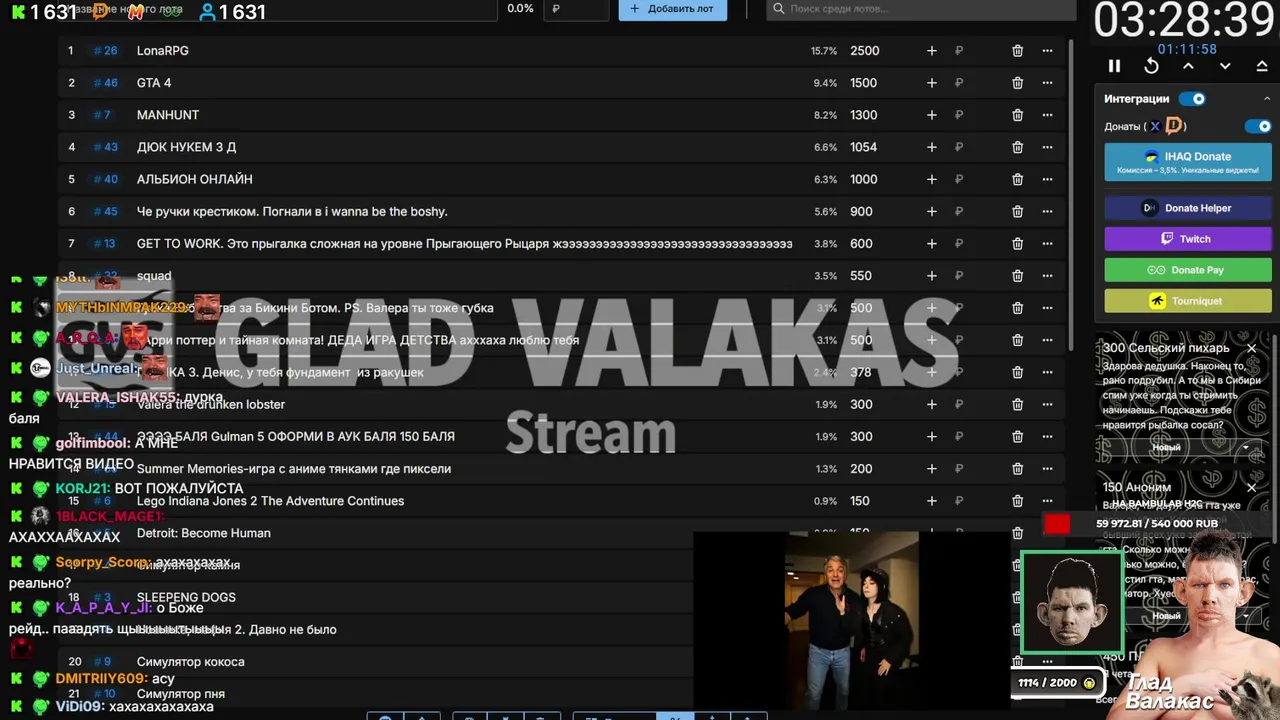1280x720 pixels.
Task: Click lot number #7 next to MANHUNT
Action: [102, 115]
